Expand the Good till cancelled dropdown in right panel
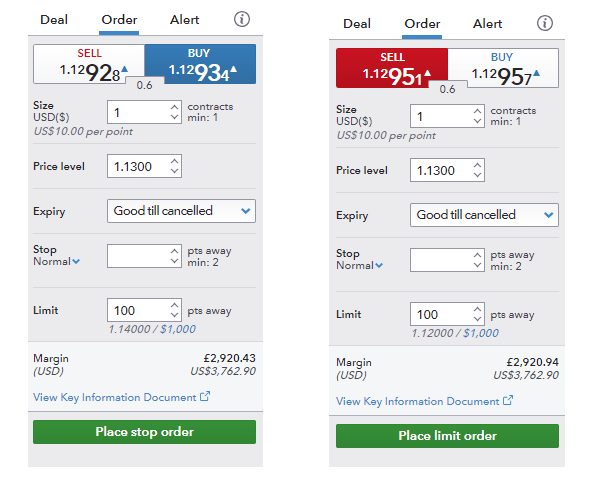This screenshot has height=490, width=589. (x=484, y=215)
